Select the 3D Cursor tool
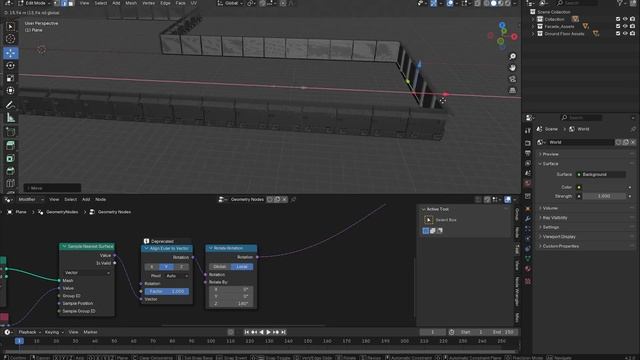The image size is (640, 360). coord(11,39)
